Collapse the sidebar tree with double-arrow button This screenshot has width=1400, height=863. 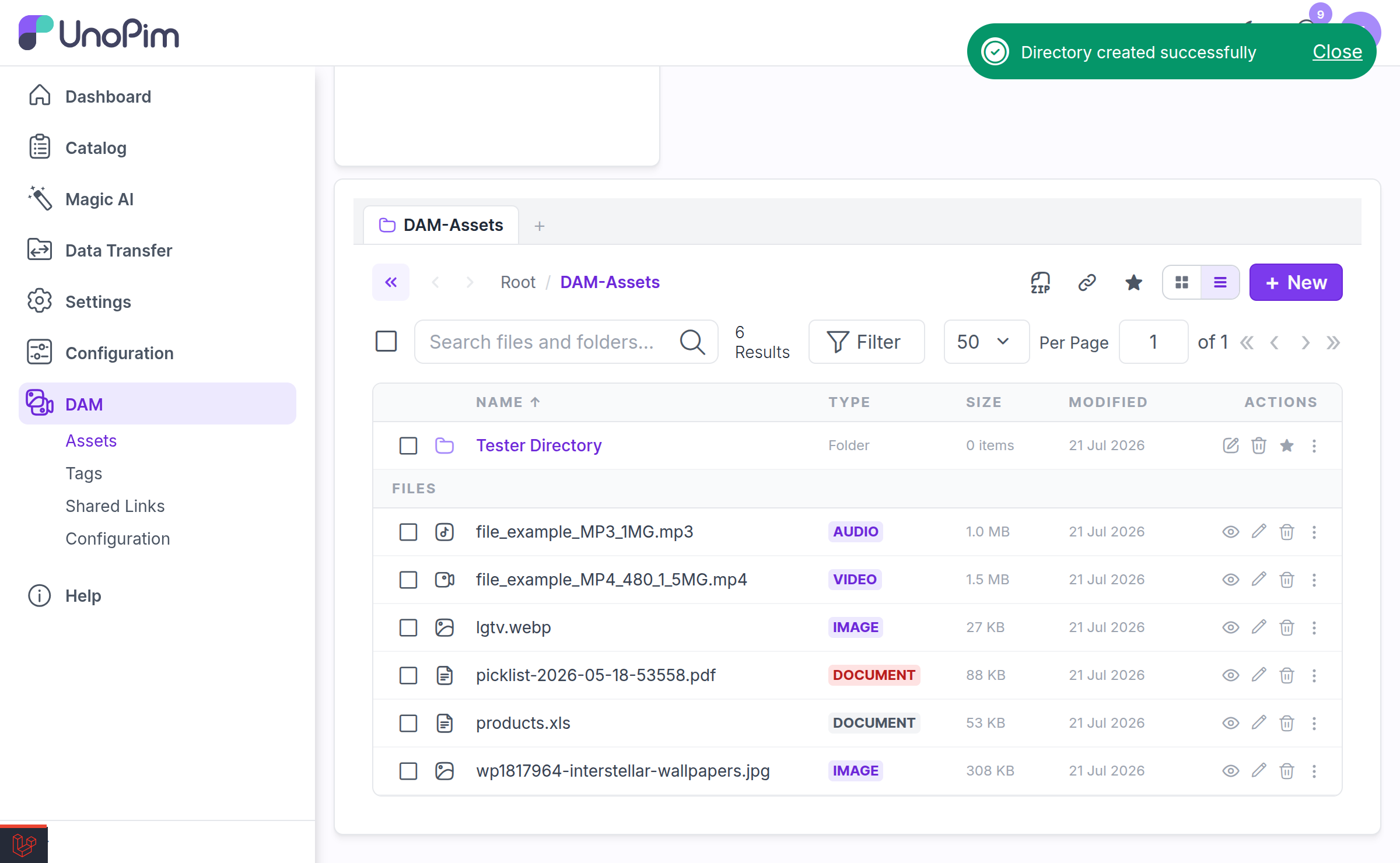point(391,283)
